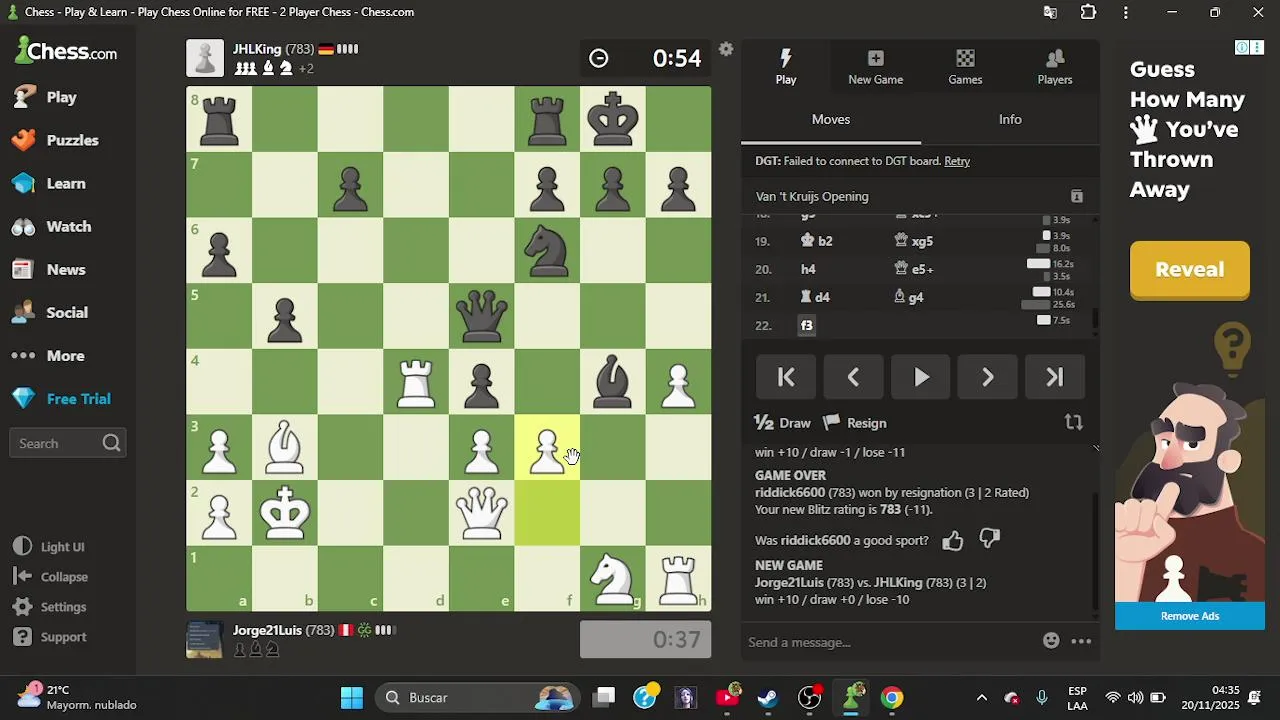The height and width of the screenshot is (720, 1280).
Task: Go to the next move
Action: click(x=988, y=377)
